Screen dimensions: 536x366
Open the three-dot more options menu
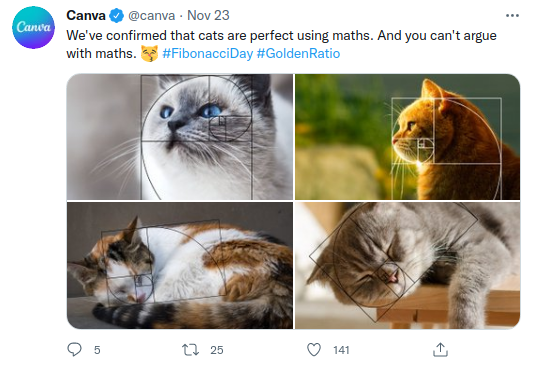pyautogui.click(x=512, y=15)
